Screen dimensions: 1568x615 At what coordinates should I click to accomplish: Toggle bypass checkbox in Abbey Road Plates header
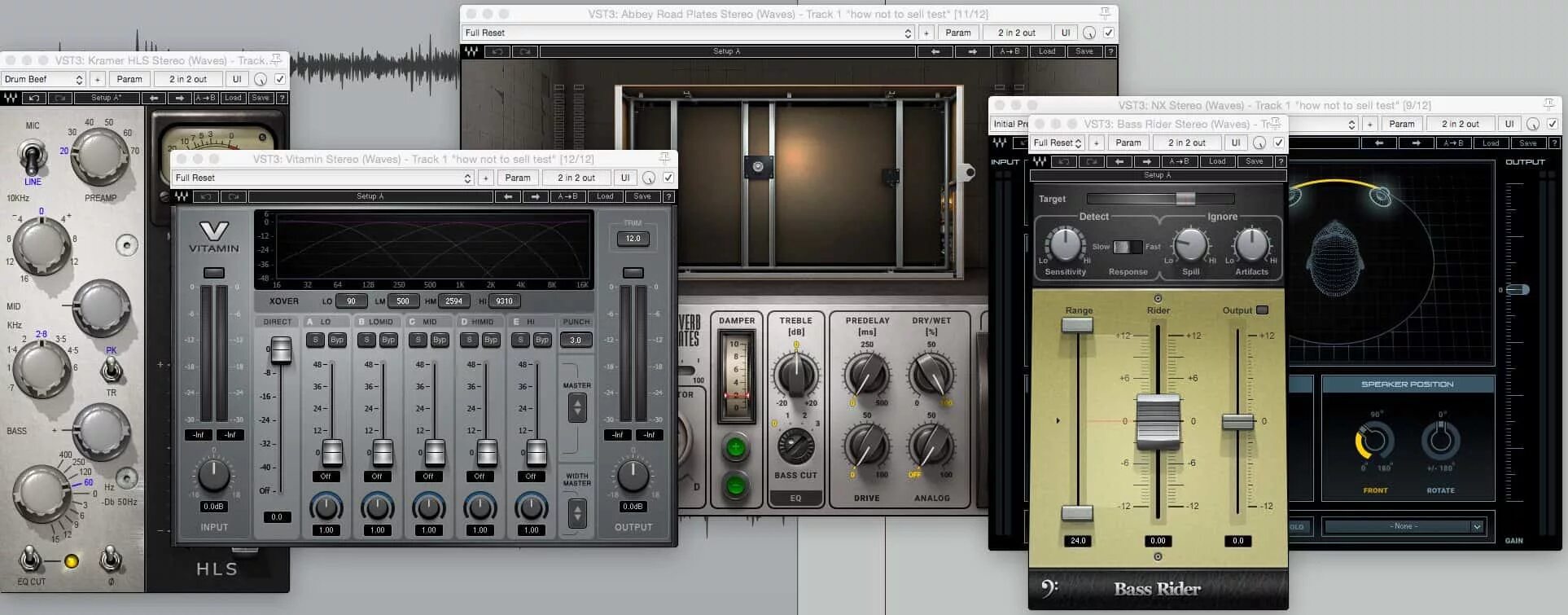(x=1109, y=33)
